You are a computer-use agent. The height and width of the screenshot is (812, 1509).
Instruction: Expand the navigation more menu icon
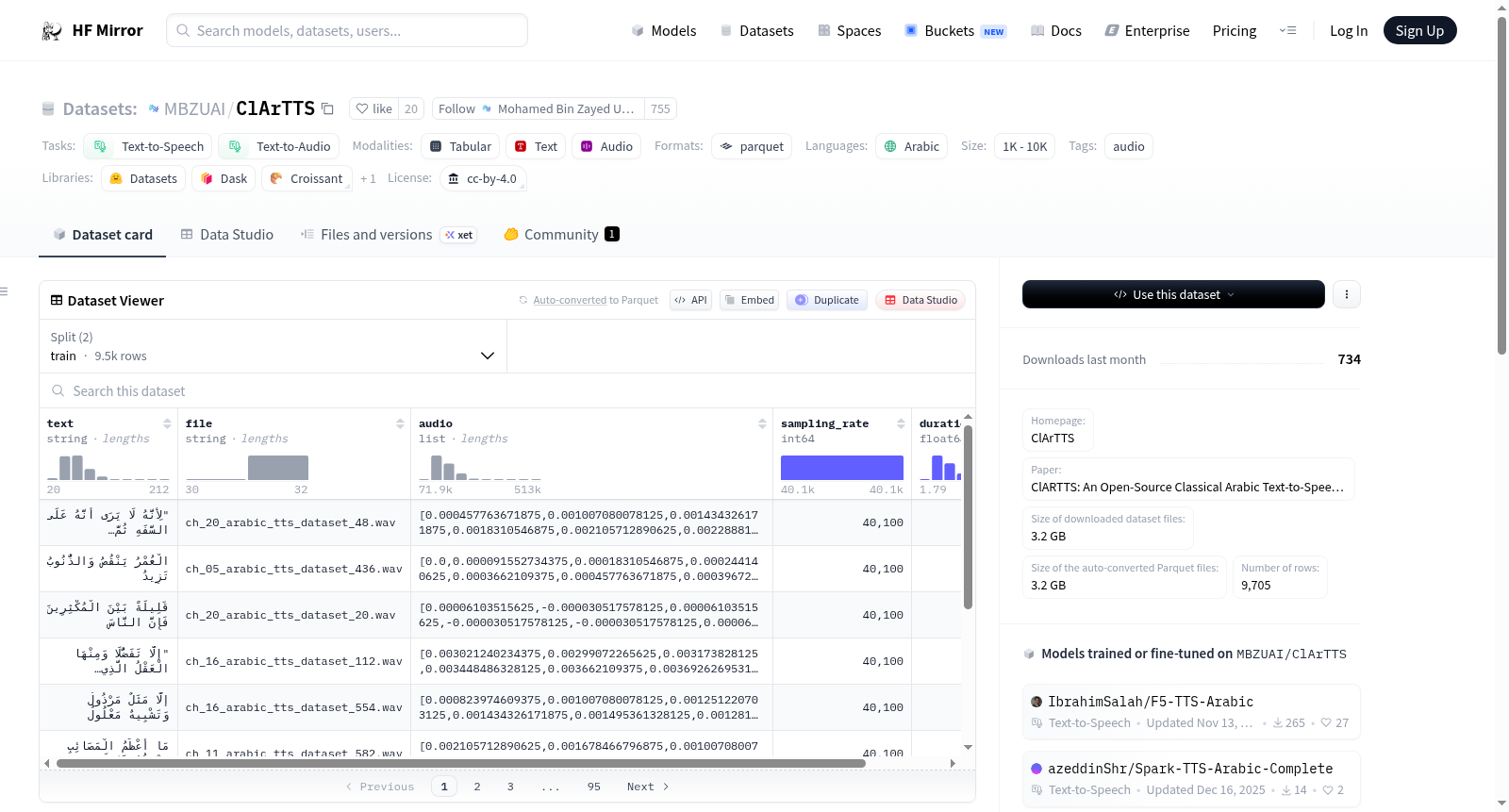(1287, 30)
